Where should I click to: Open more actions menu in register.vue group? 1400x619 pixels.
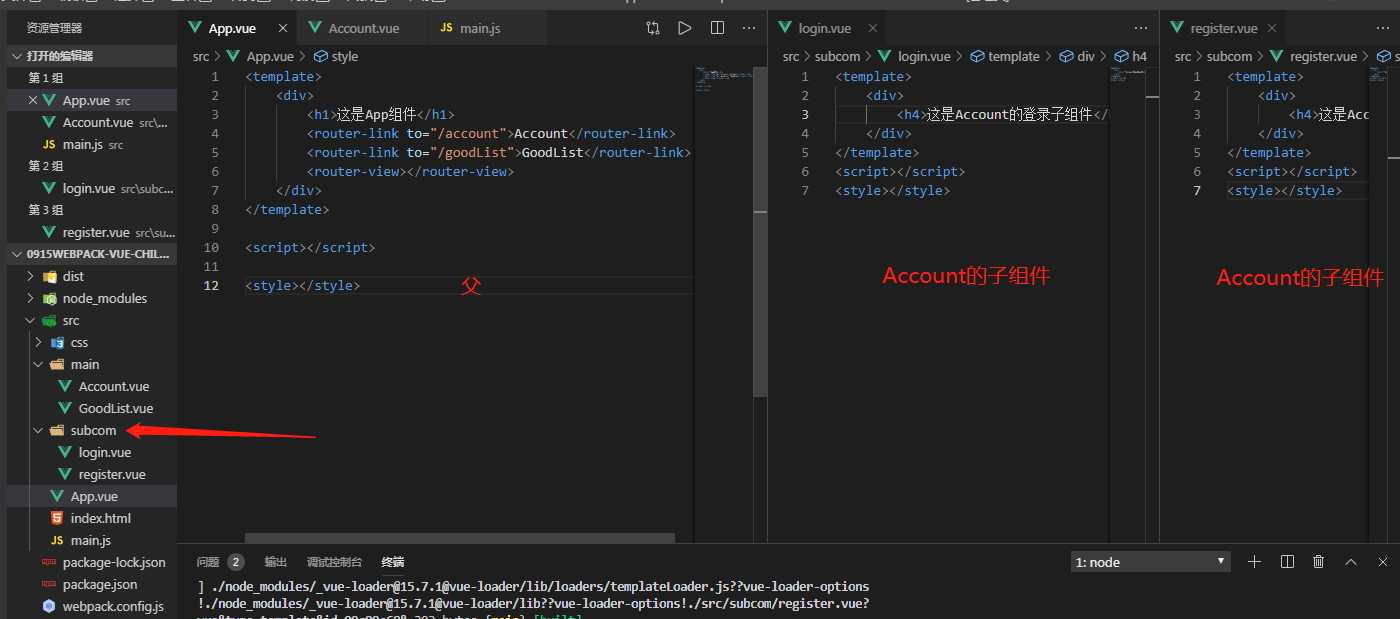[1385, 28]
